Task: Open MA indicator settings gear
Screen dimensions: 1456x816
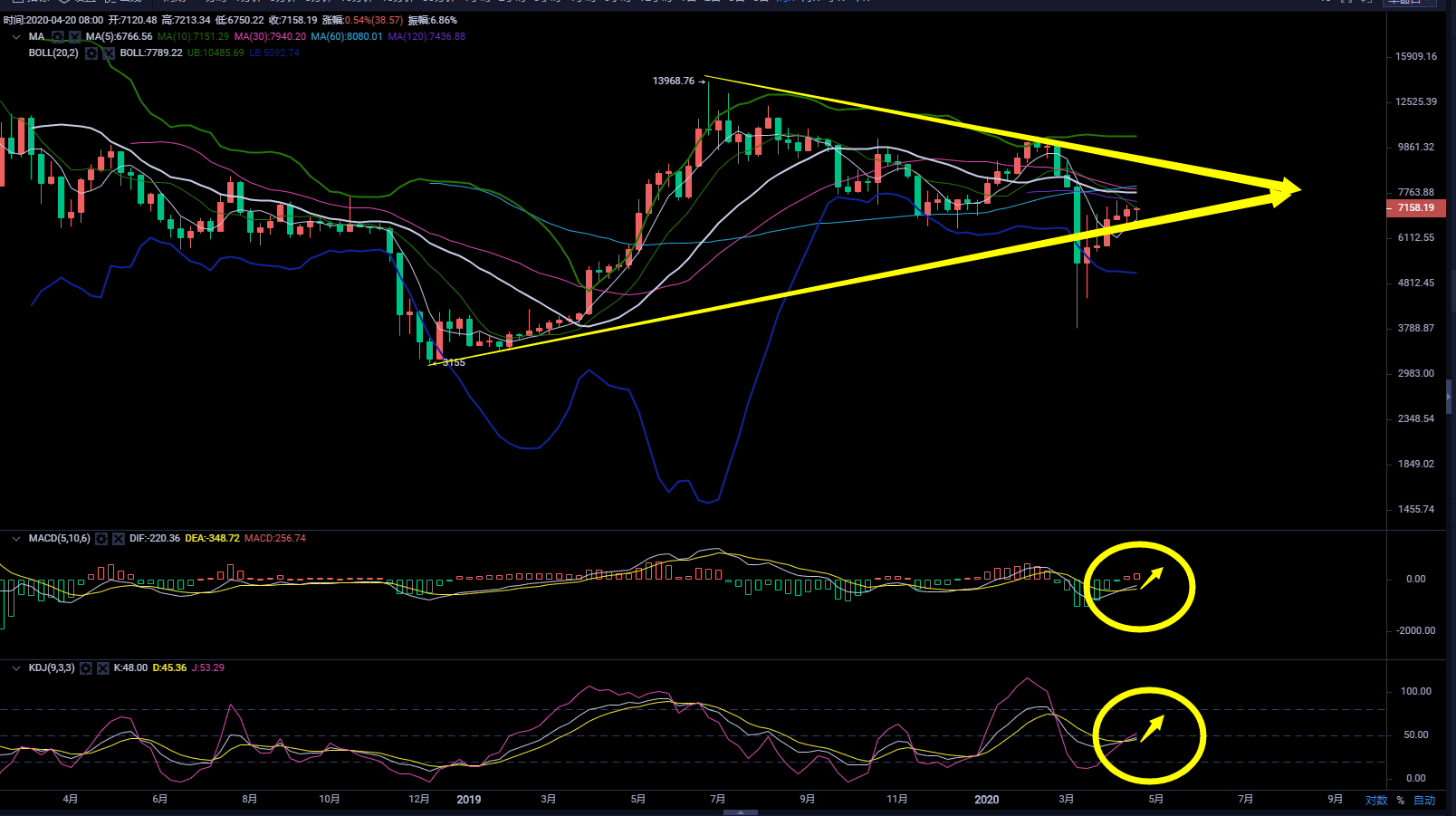Action: pos(59,36)
